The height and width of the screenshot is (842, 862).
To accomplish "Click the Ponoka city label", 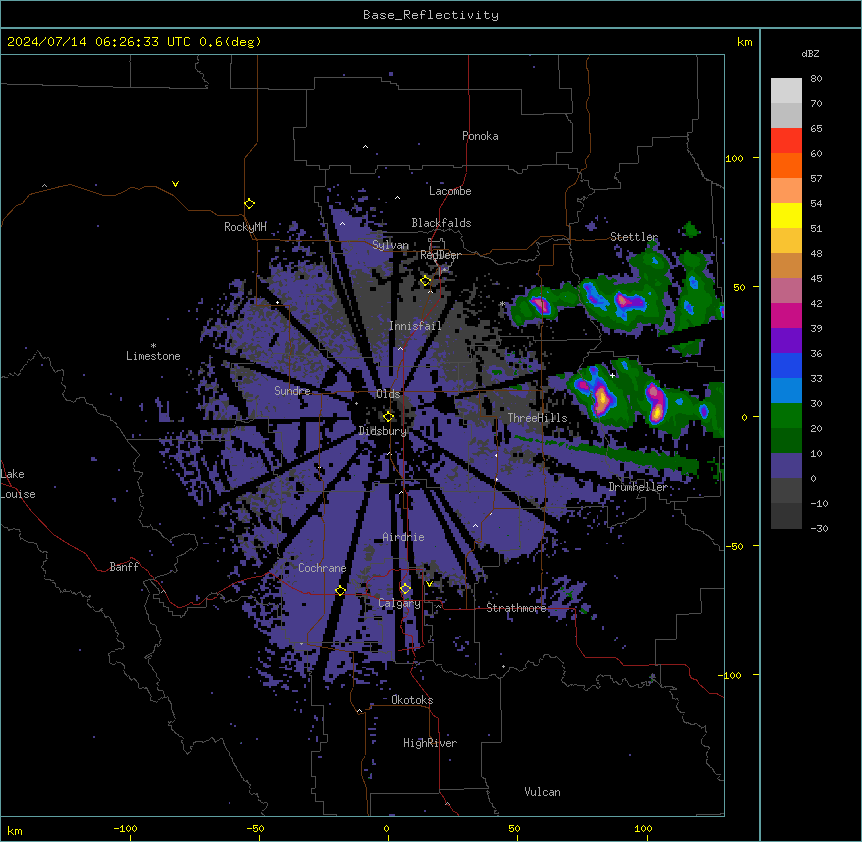I will (x=480, y=136).
